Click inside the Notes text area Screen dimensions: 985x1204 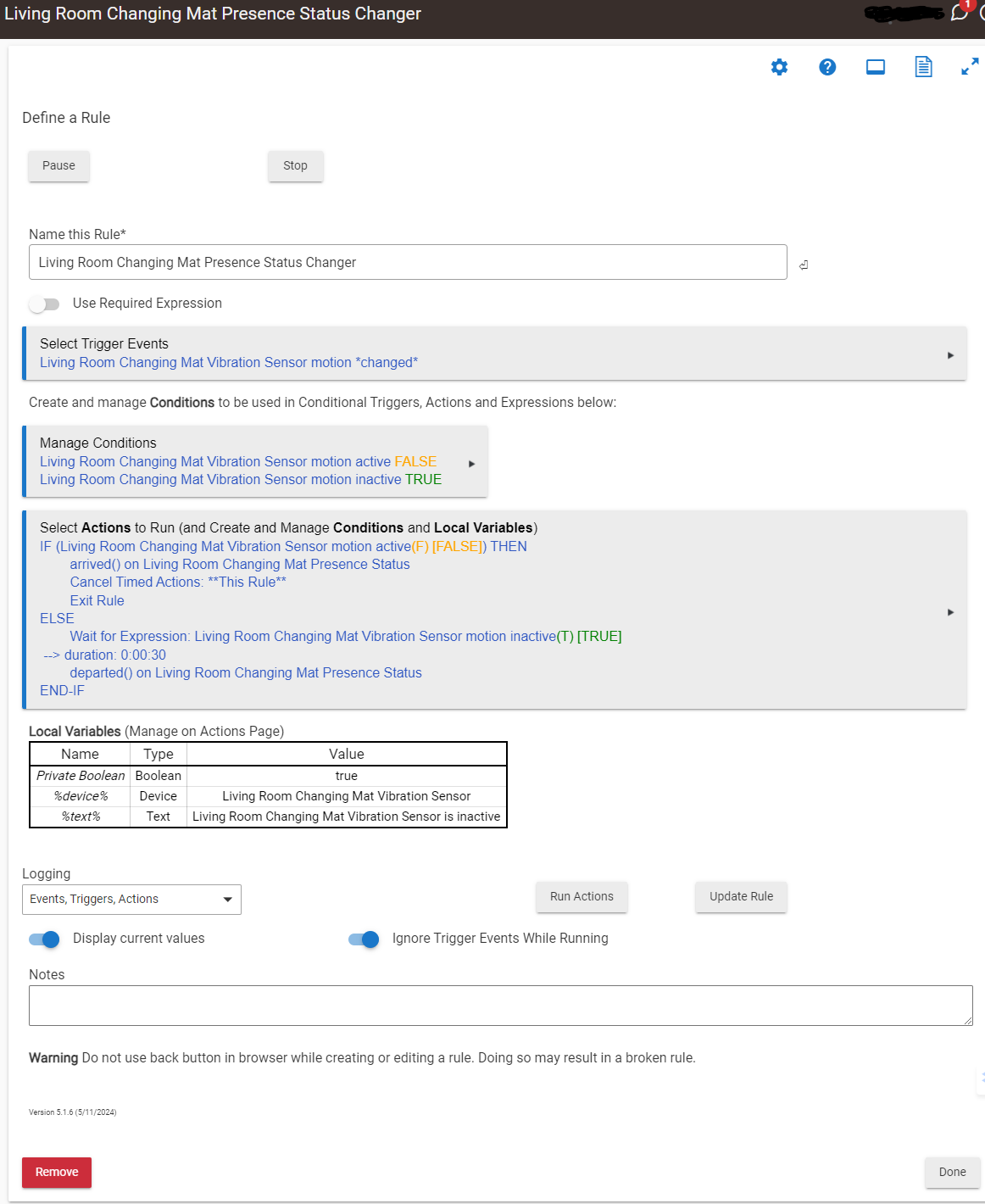click(500, 1006)
